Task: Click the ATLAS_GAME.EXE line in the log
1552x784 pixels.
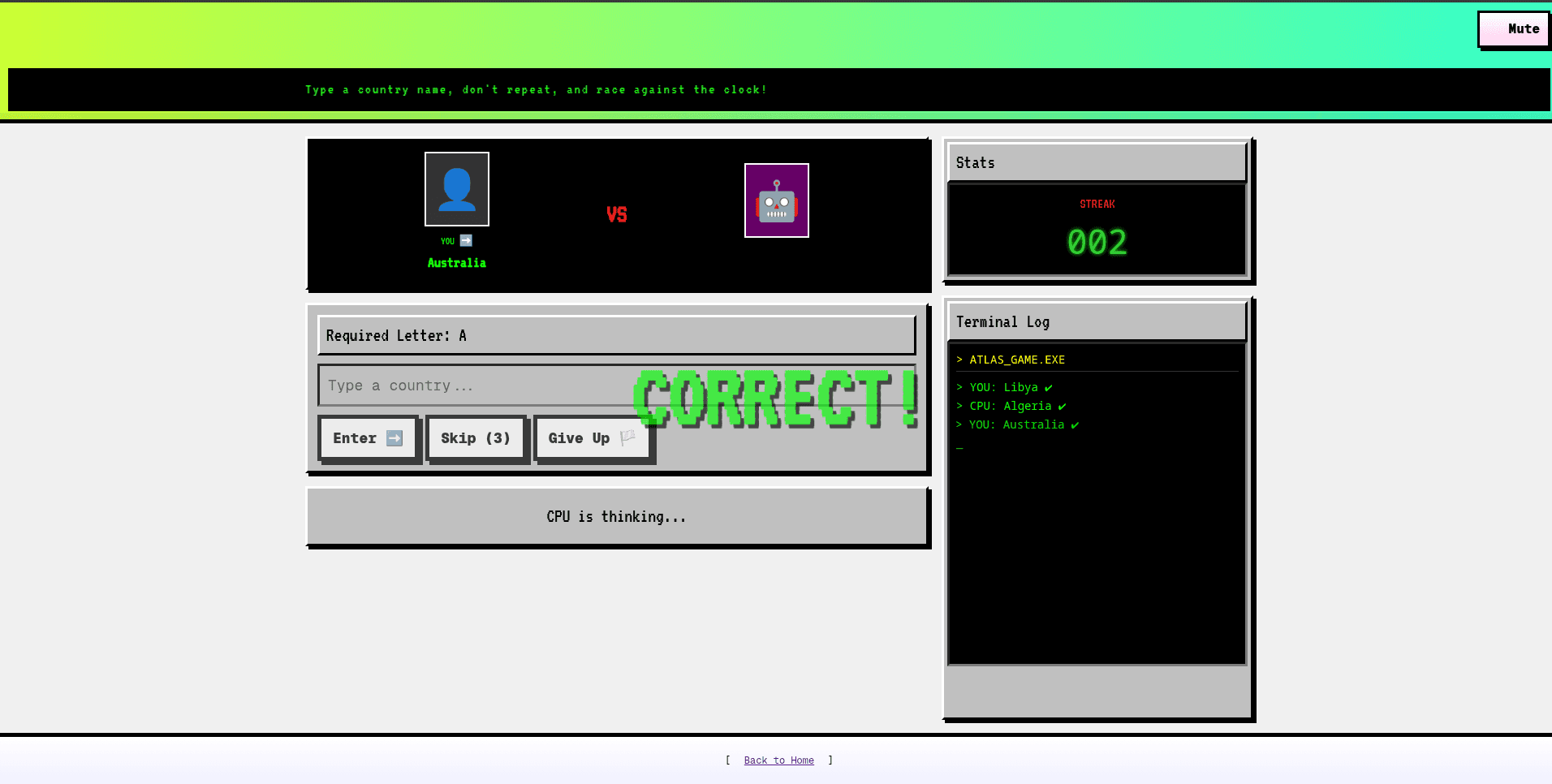Action: click(x=1016, y=360)
